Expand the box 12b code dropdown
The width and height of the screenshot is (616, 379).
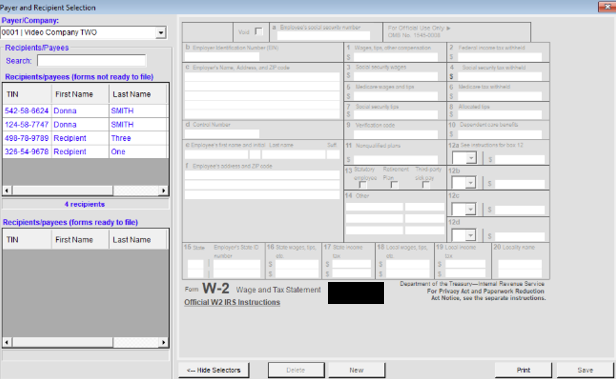pyautogui.click(x=471, y=183)
